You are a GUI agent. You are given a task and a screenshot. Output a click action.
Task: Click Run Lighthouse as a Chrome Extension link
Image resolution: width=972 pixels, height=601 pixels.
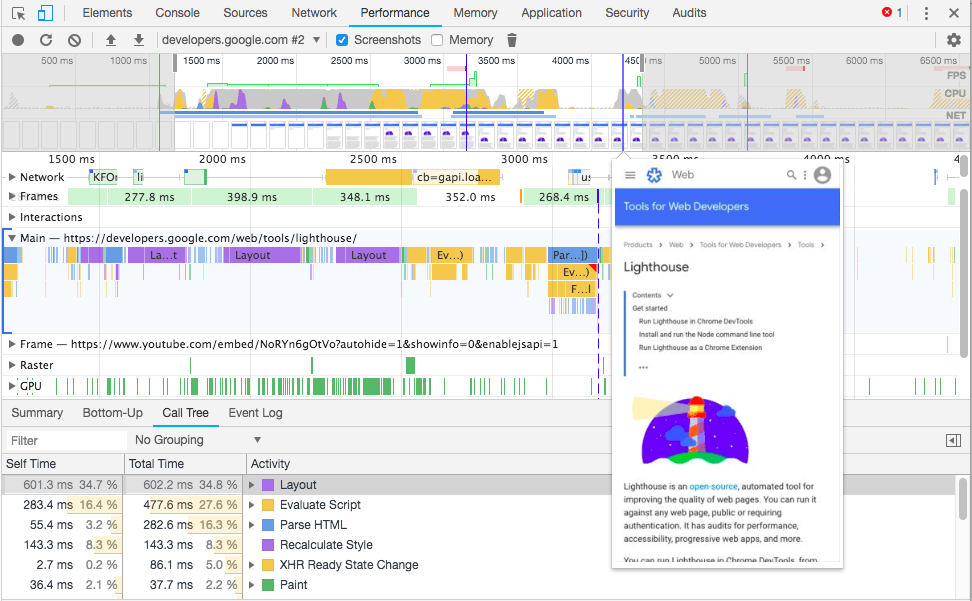pyautogui.click(x=700, y=348)
